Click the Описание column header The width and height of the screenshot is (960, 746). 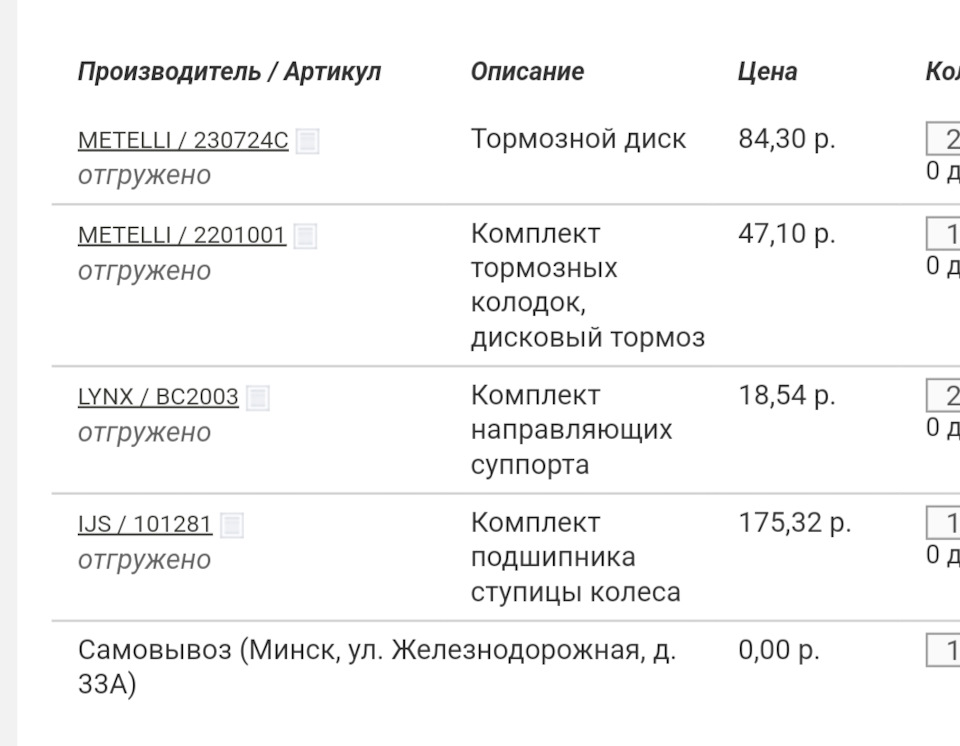[x=527, y=72]
